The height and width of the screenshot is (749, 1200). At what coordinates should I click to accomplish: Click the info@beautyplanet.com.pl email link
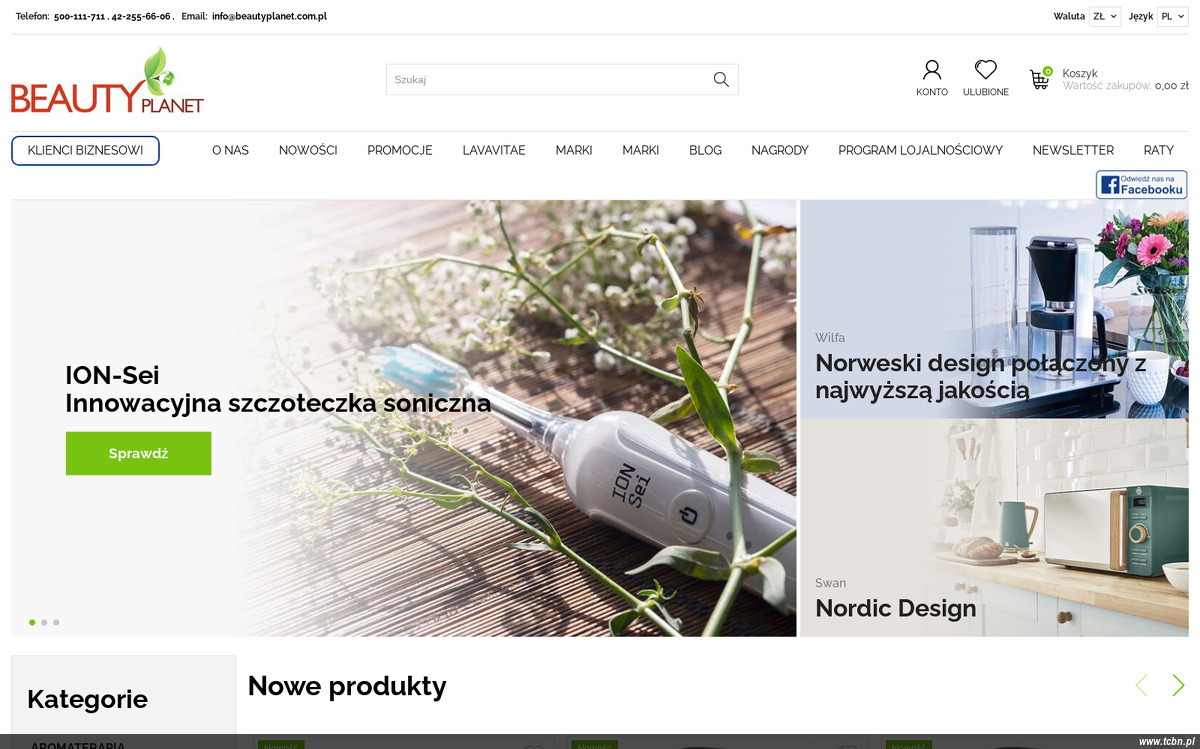[269, 16]
